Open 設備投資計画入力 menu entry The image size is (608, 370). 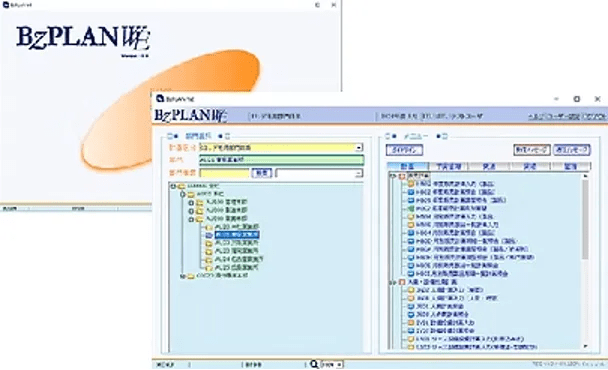445,323
